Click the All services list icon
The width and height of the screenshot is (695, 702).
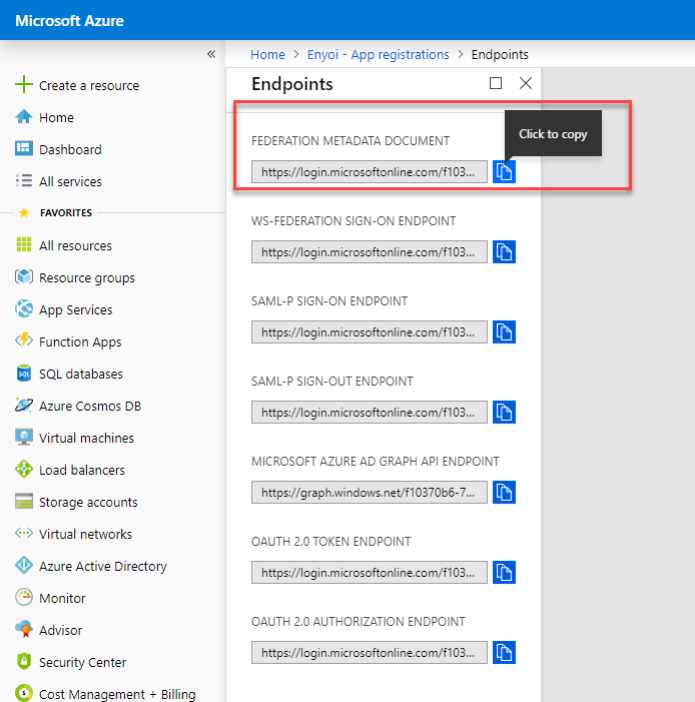click(x=24, y=180)
